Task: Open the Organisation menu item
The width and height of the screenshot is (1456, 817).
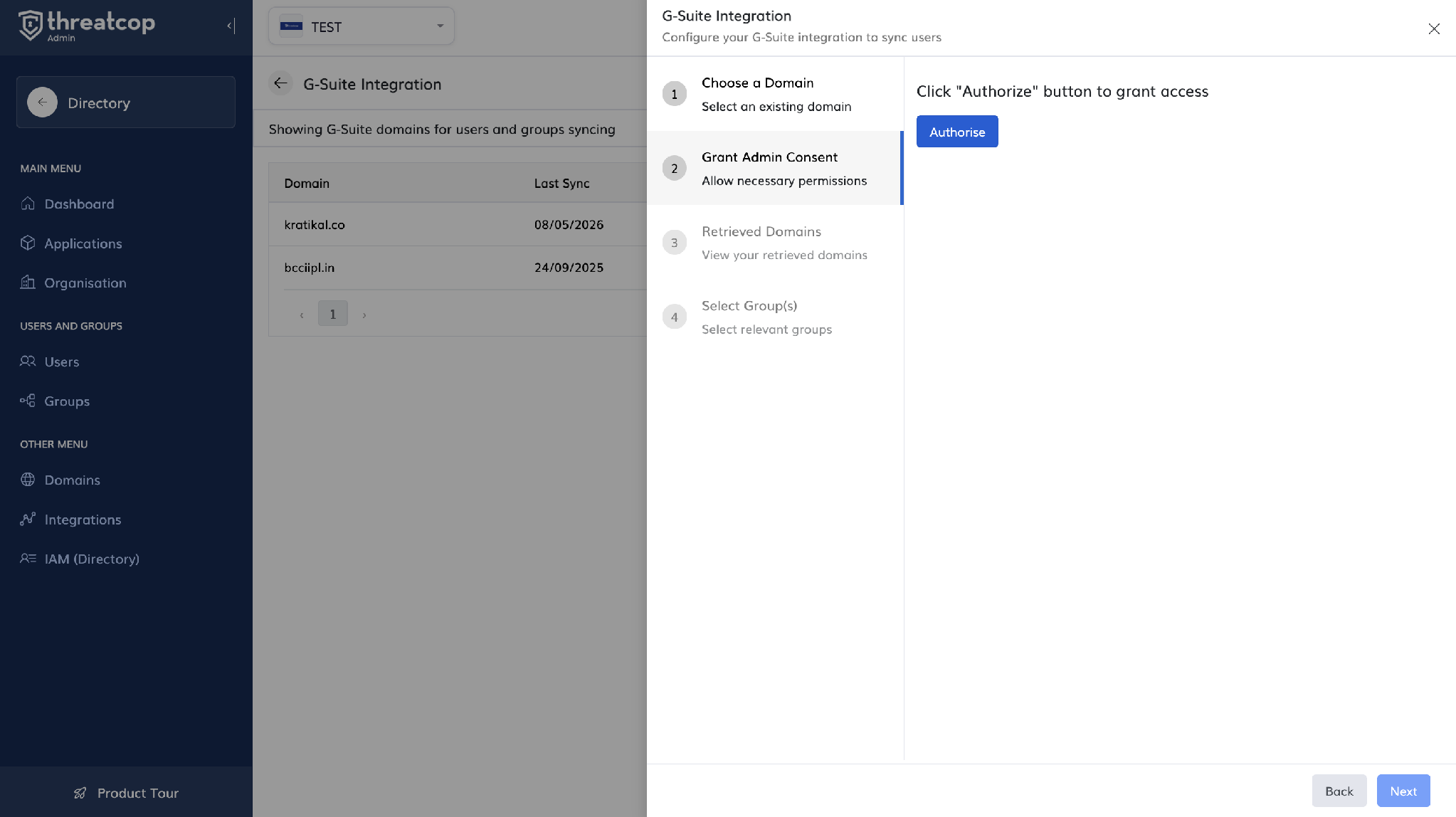Action: 85,283
